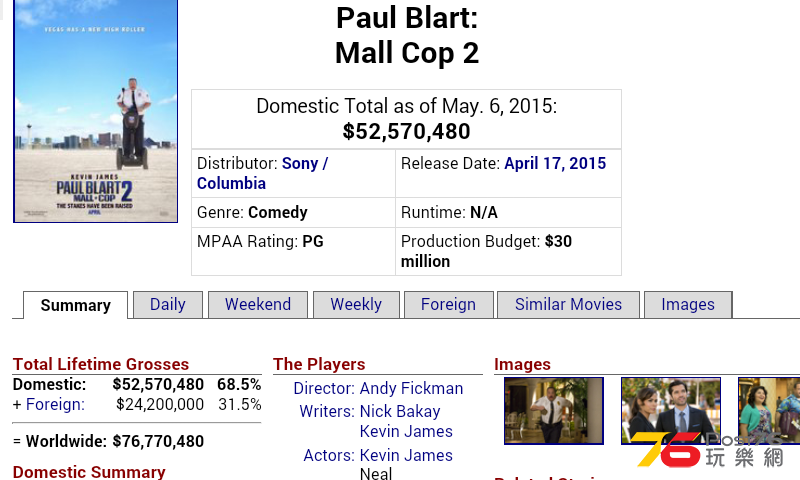This screenshot has width=800, height=480.
Task: View the thumbnail of woman and suited man
Action: pos(671,411)
